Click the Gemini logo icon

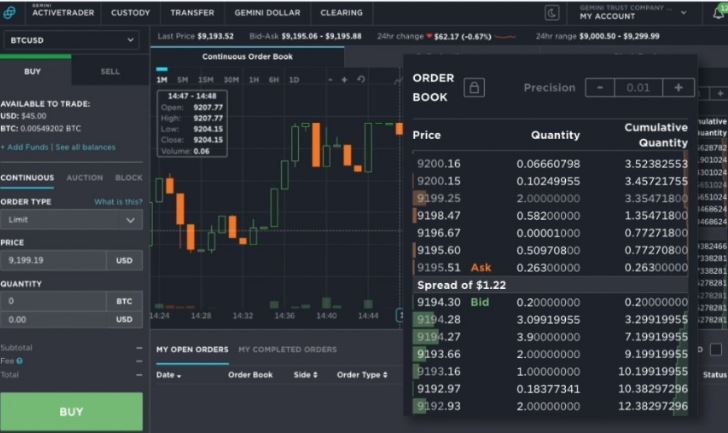[9, 13]
